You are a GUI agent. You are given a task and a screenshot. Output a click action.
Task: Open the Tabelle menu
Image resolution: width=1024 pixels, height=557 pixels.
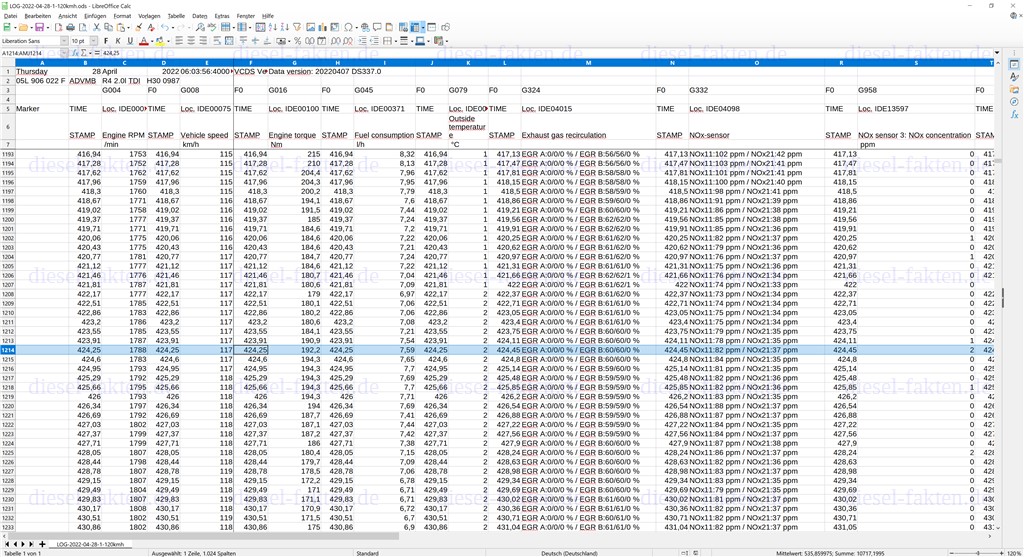(x=176, y=16)
